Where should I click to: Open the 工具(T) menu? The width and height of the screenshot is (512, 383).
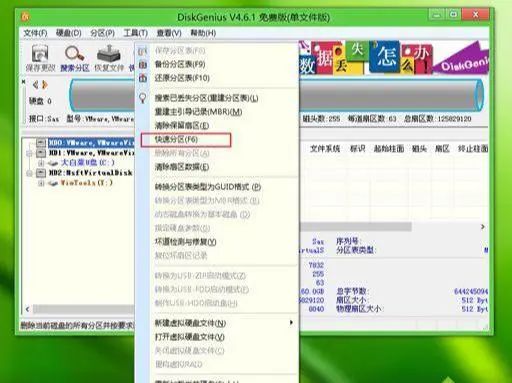(135, 33)
